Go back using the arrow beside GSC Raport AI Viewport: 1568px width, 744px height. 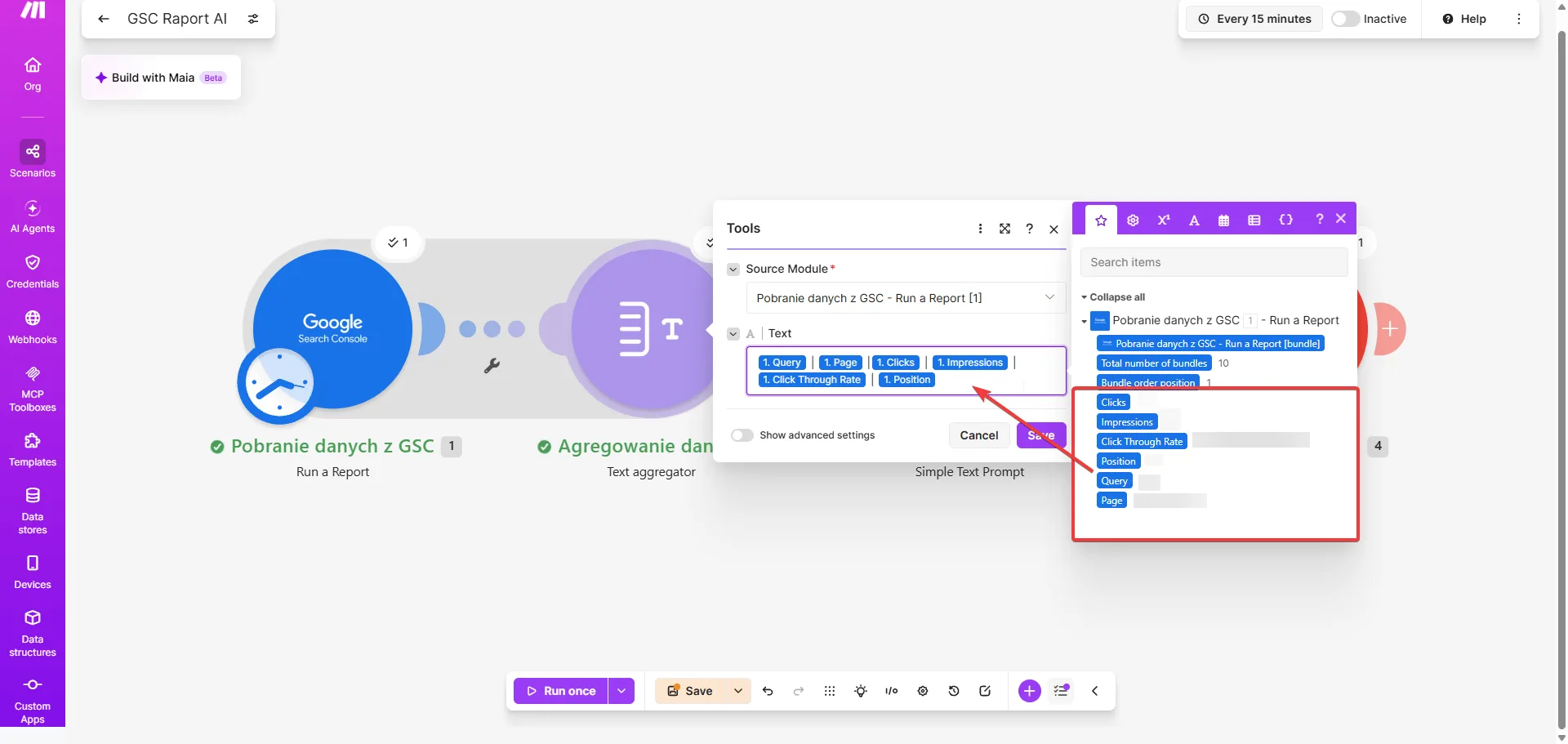click(x=103, y=19)
